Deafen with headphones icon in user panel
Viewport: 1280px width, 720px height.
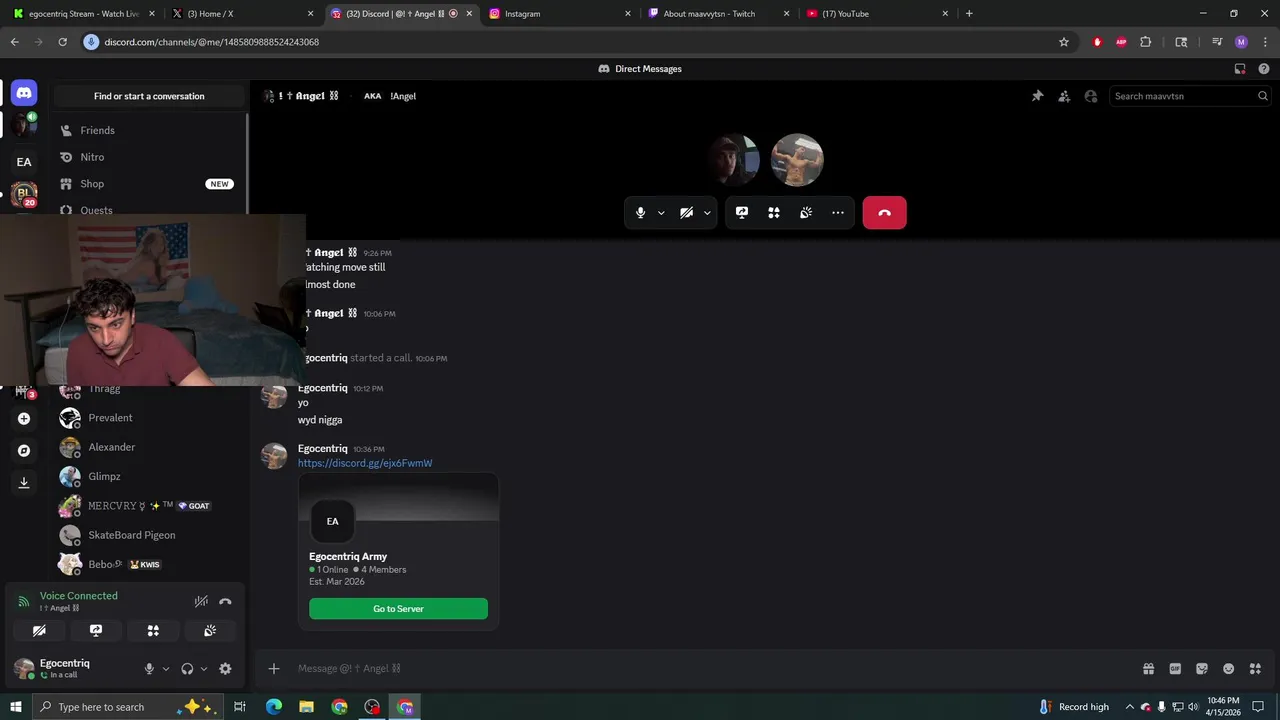[x=187, y=669]
